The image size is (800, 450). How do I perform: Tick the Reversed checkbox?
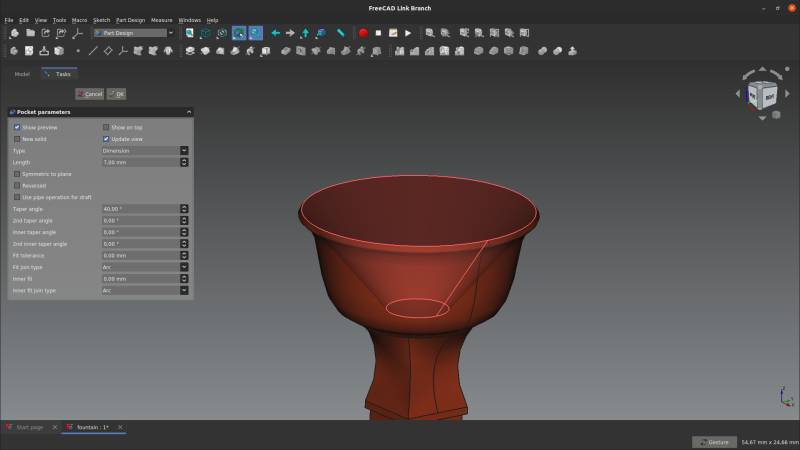coord(17,186)
